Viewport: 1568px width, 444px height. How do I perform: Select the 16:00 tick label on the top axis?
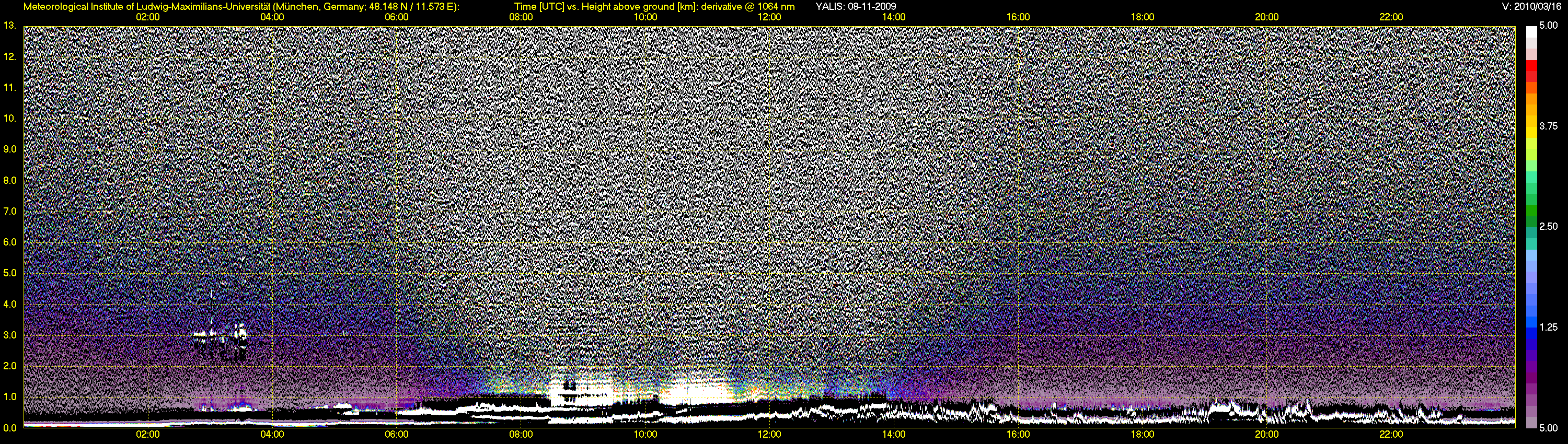coord(1018,17)
